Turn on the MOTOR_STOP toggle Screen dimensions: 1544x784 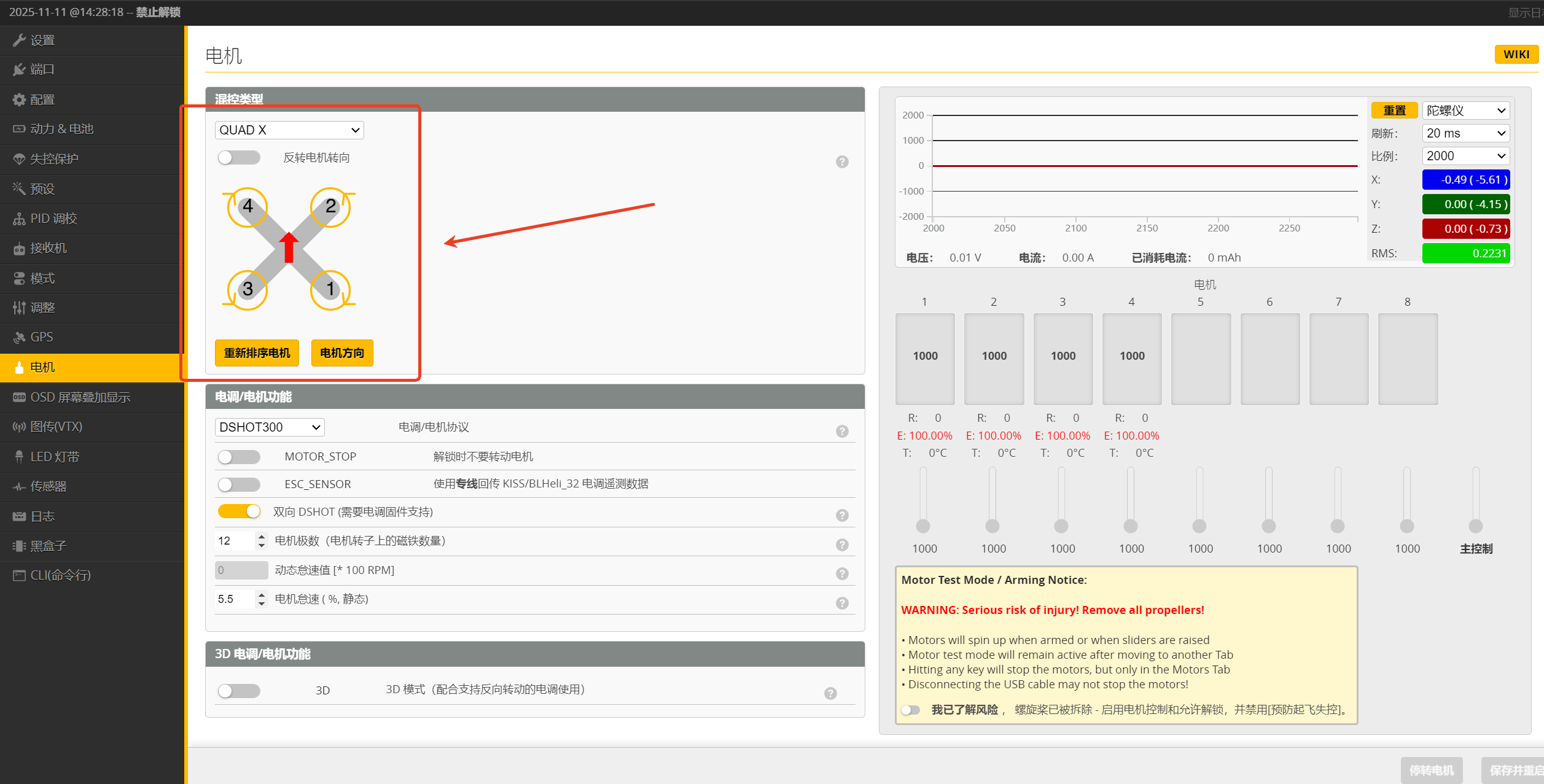point(239,457)
